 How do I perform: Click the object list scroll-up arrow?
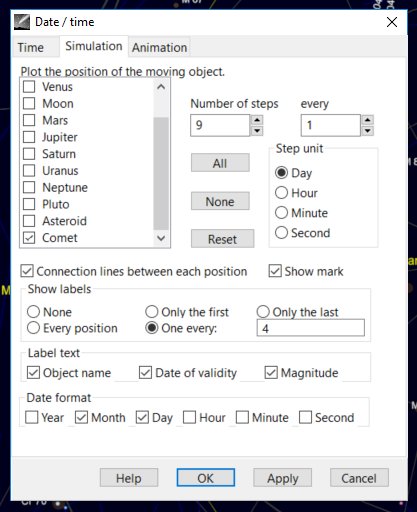coord(161,87)
